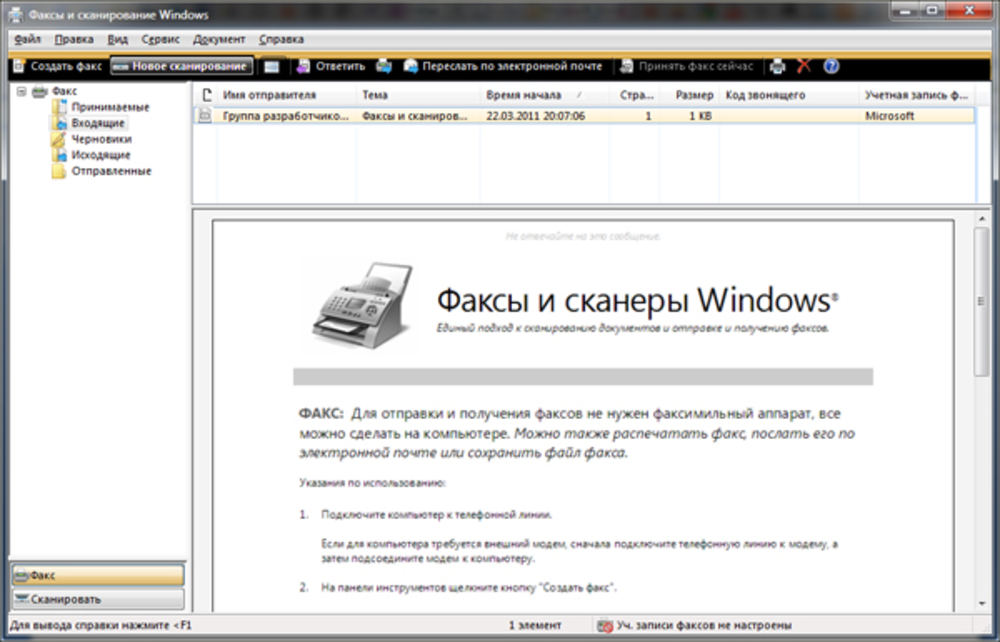Click Принять факс сейчас
The height and width of the screenshot is (642, 1000).
pyautogui.click(x=687, y=66)
